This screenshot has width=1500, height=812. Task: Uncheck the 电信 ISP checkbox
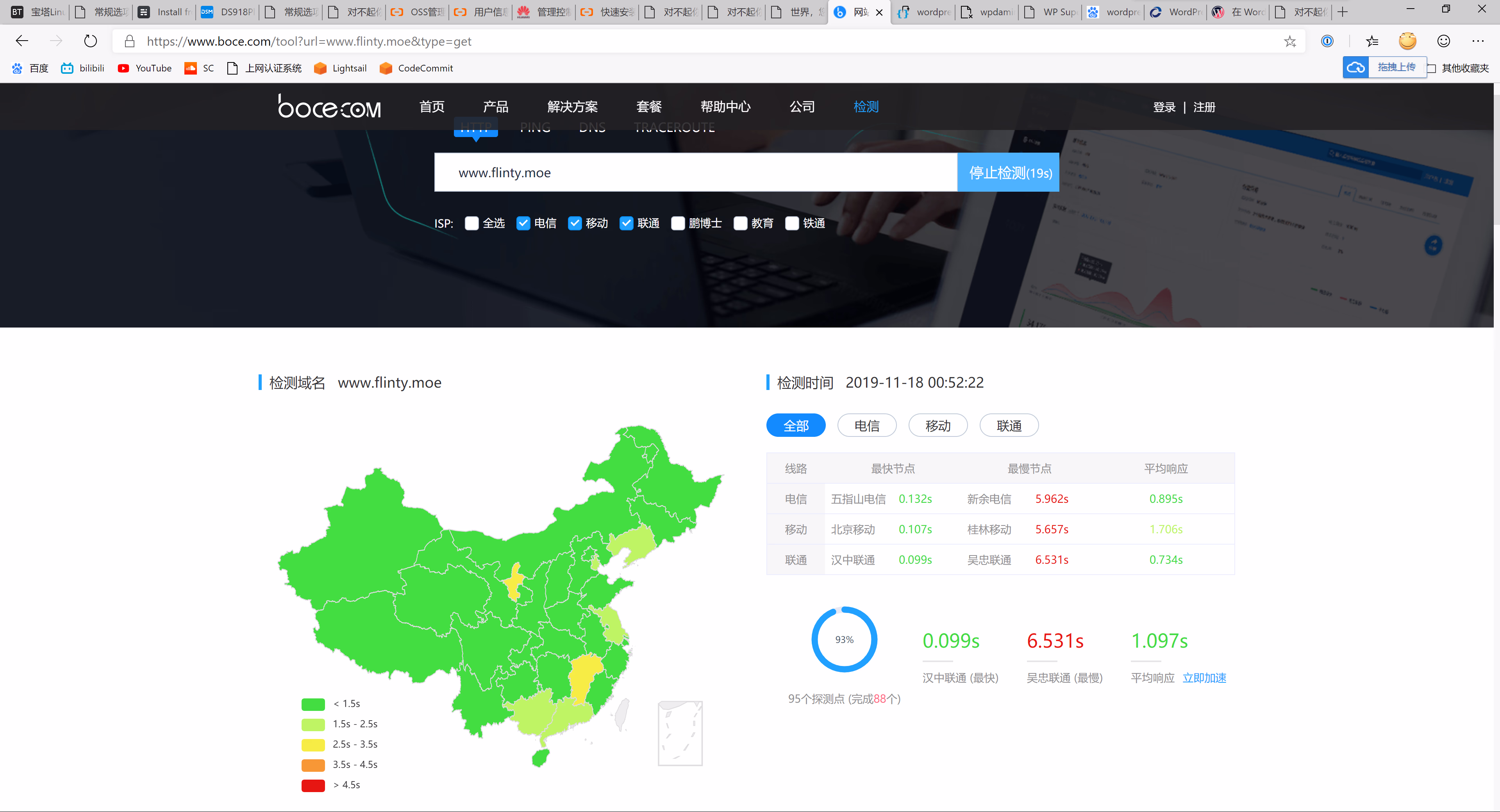point(523,224)
